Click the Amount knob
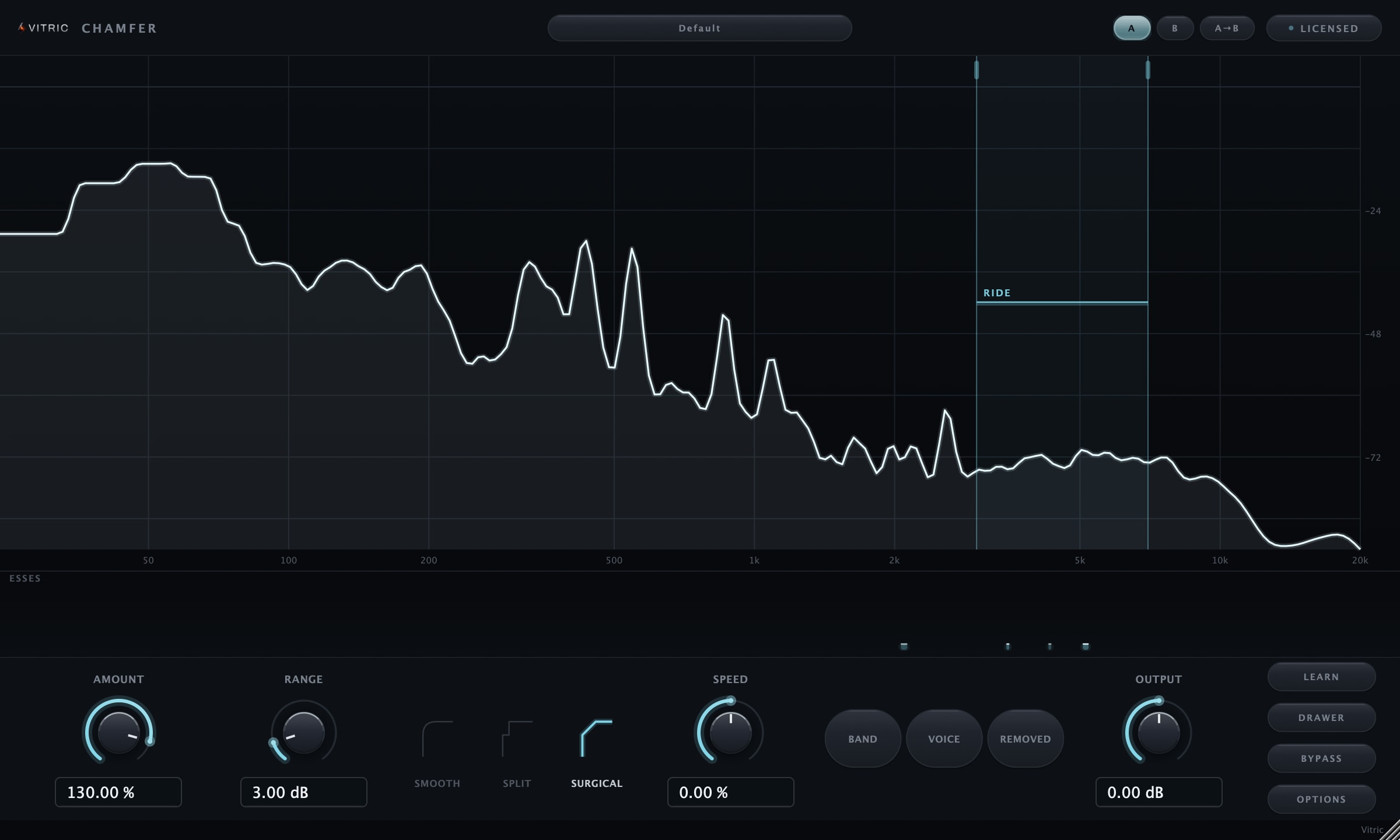Image resolution: width=1400 pixels, height=840 pixels. tap(119, 732)
